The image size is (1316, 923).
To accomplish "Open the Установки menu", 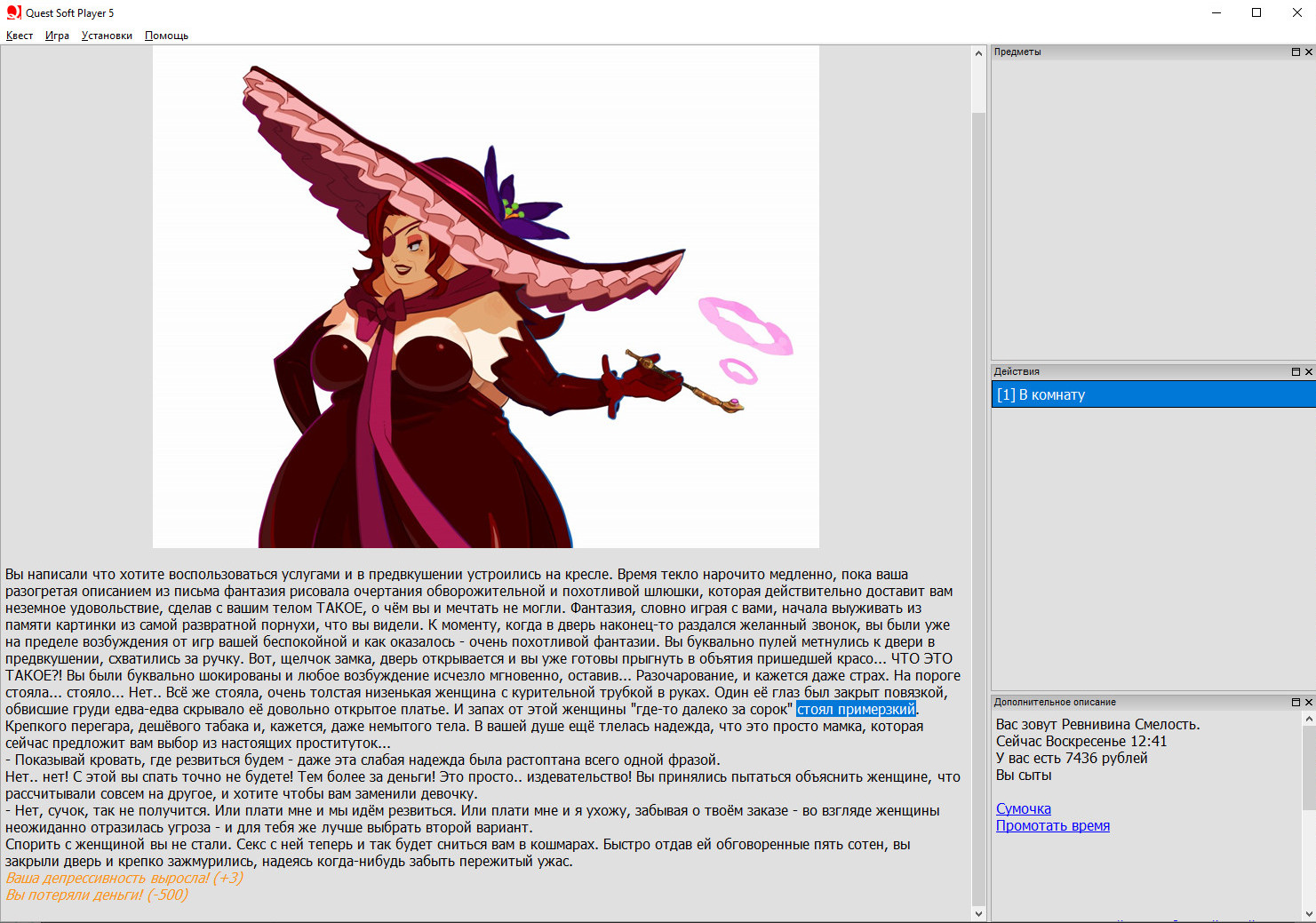I will [107, 36].
